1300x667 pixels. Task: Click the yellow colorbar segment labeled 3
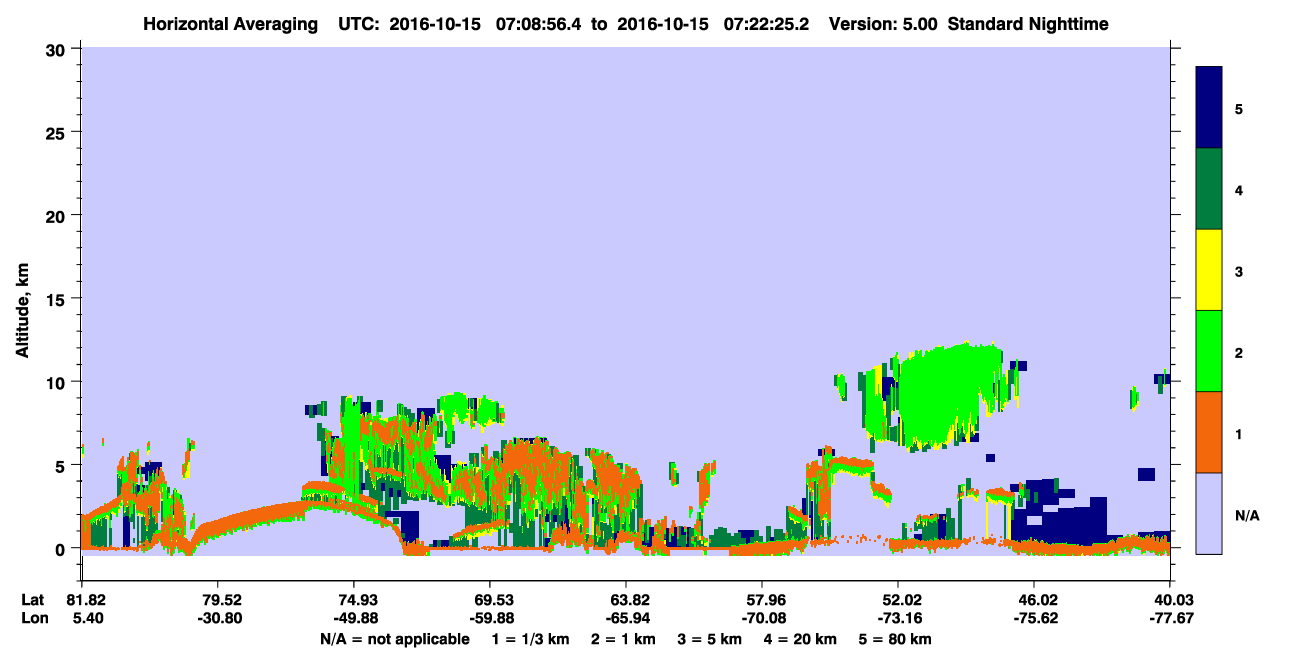point(1209,270)
